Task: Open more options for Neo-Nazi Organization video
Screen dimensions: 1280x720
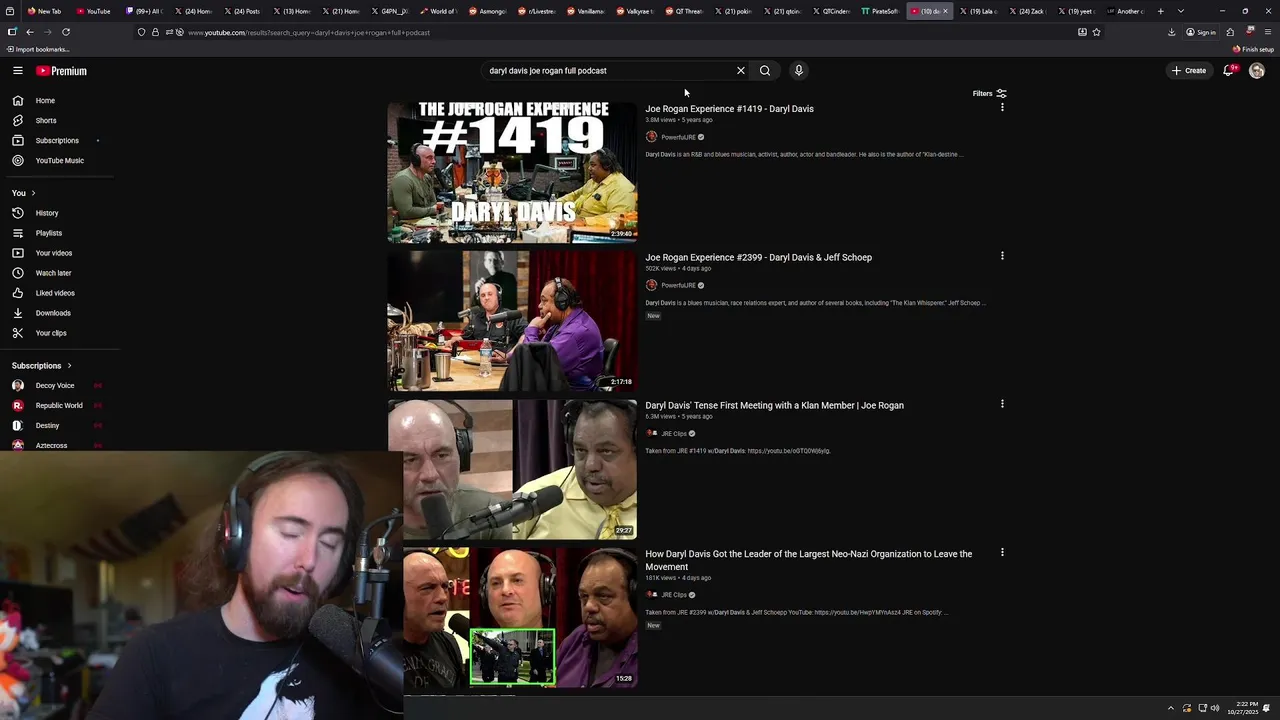Action: [1002, 552]
